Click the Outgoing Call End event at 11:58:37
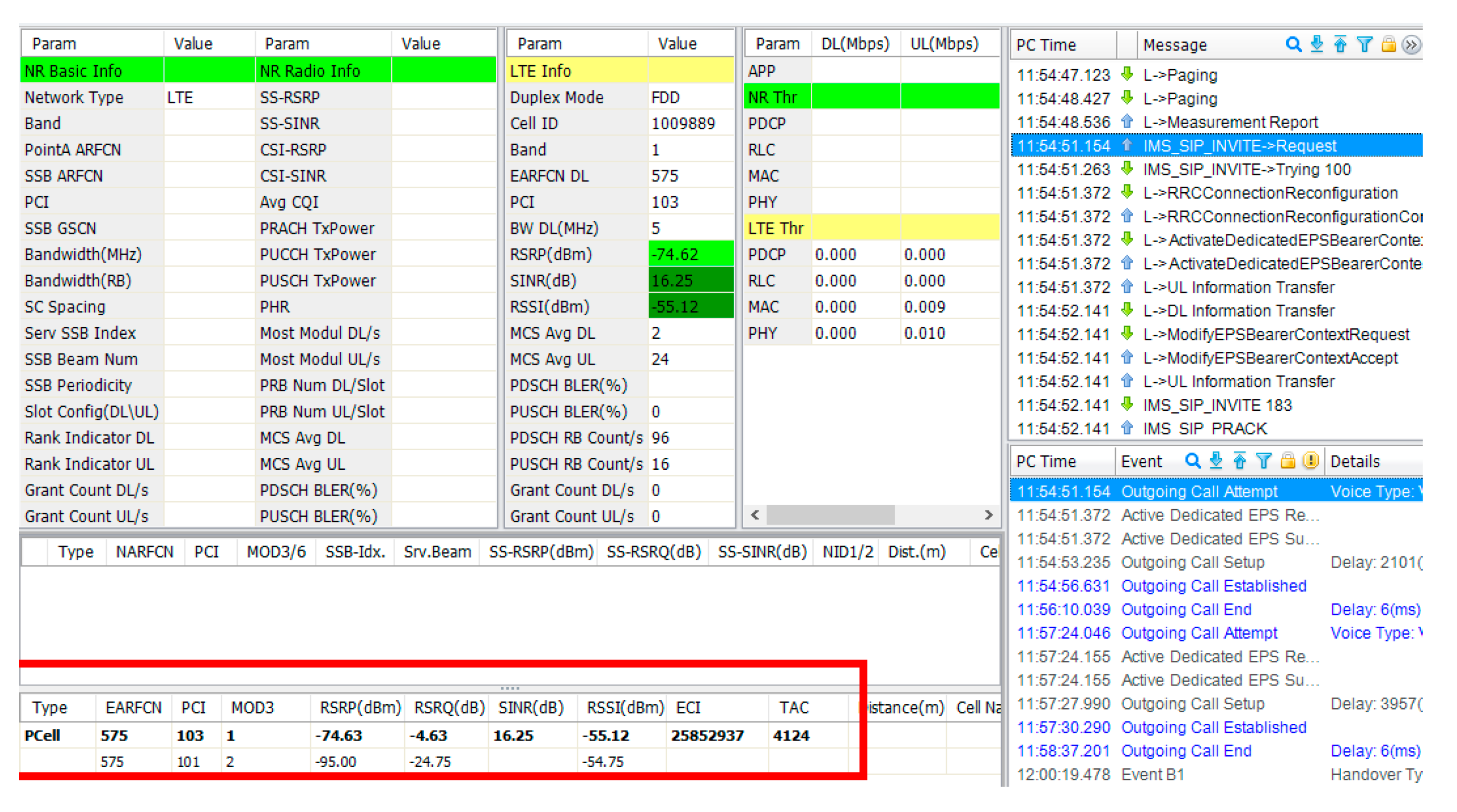This screenshot has width=1457, height=812. click(x=1186, y=750)
